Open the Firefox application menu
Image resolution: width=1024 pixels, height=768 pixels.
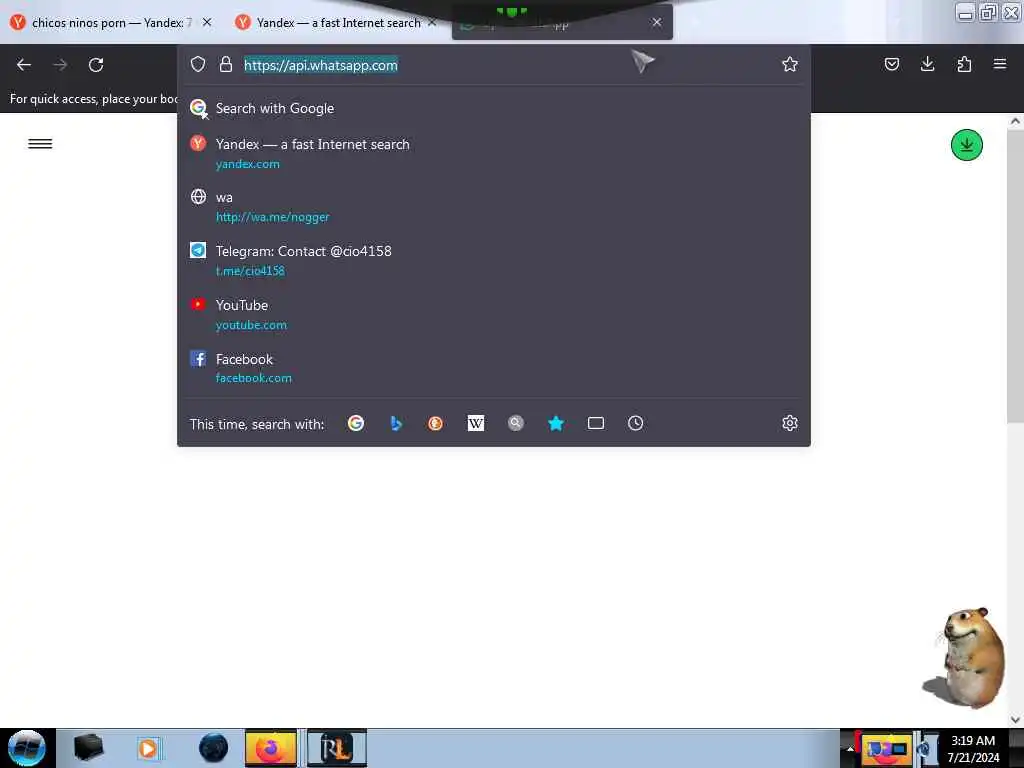click(x=1000, y=64)
